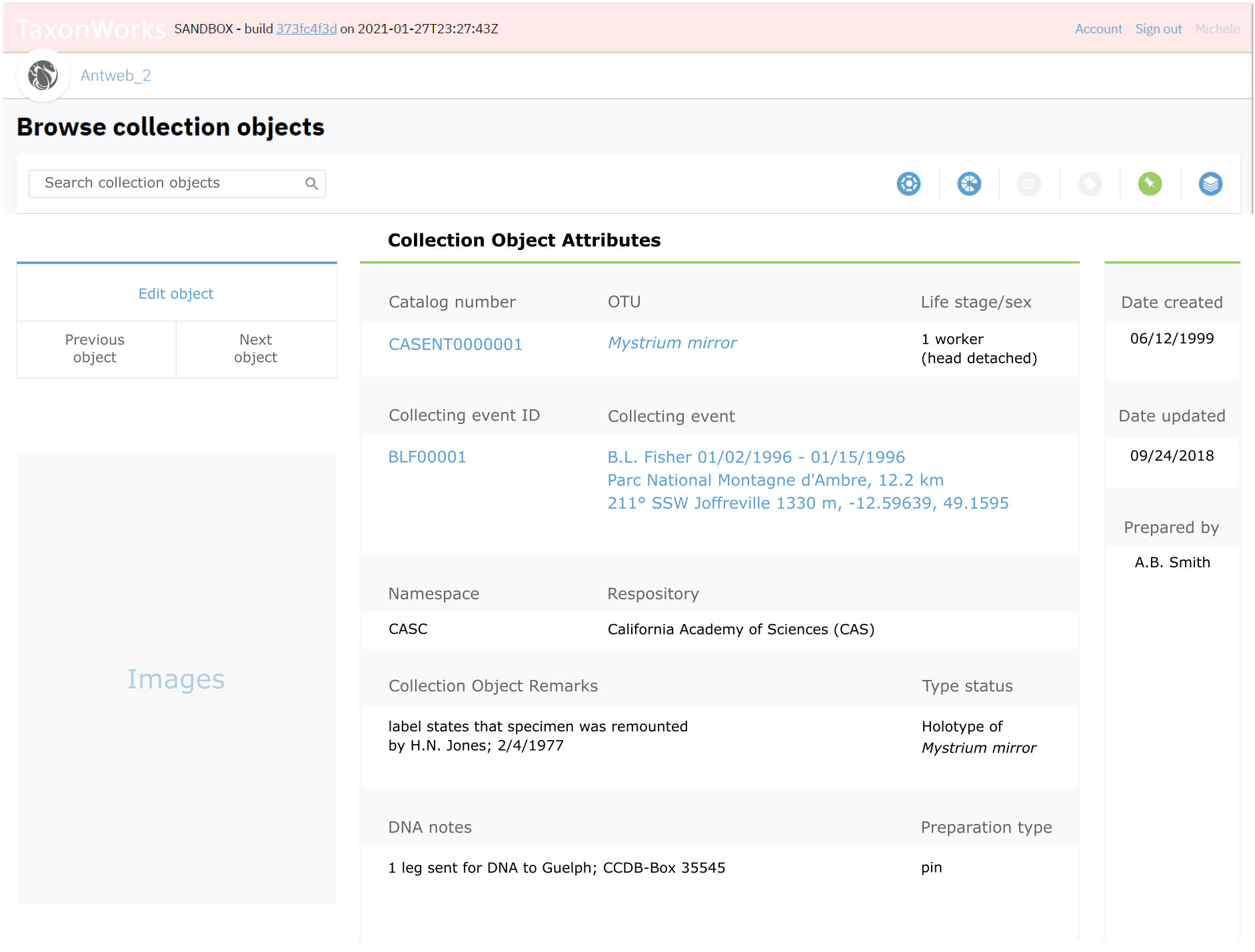
Task: Pin this collection object
Action: (1149, 184)
